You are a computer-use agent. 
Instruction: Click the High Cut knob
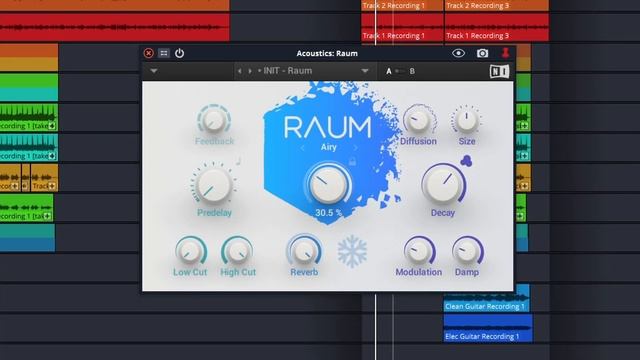(x=238, y=251)
